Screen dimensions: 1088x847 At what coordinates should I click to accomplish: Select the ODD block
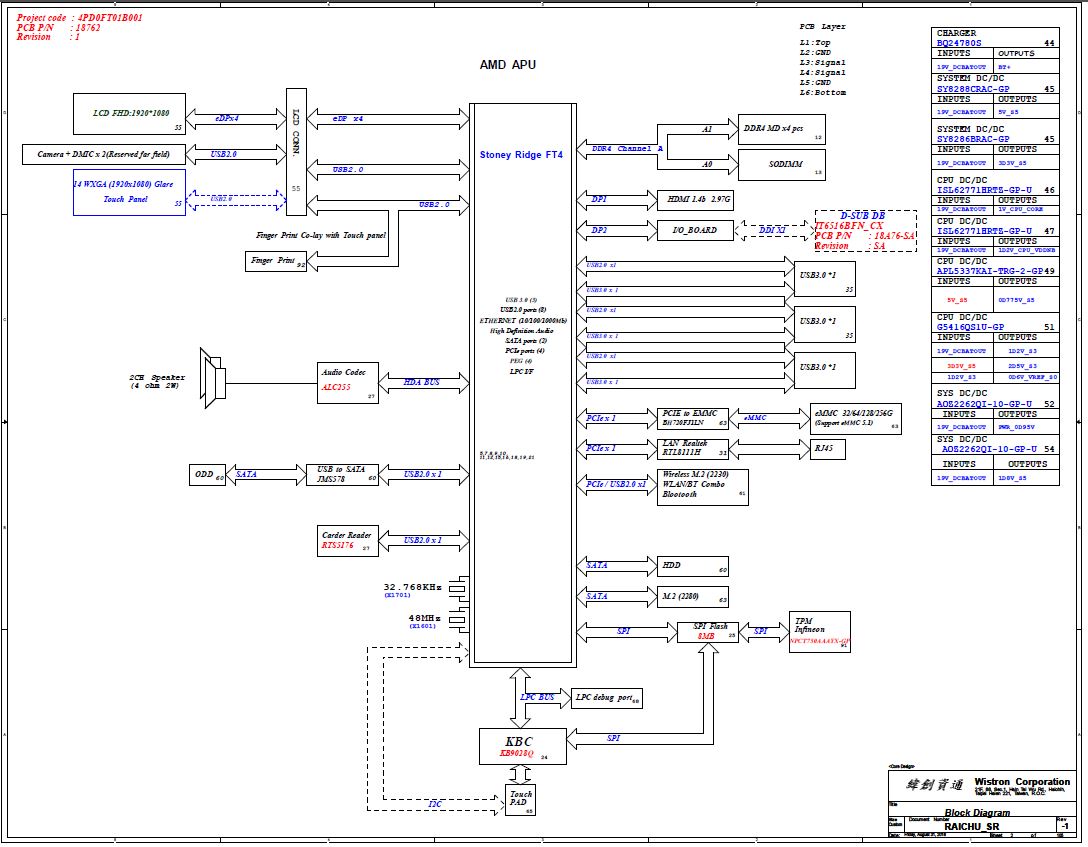[x=207, y=474]
